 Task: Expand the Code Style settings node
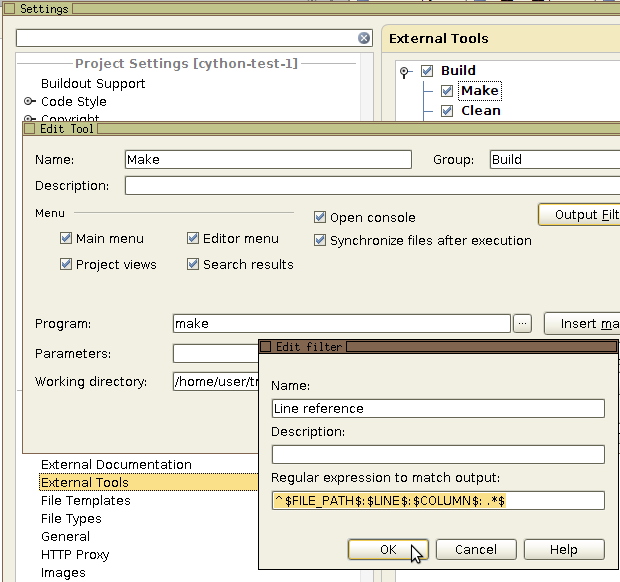point(28,101)
